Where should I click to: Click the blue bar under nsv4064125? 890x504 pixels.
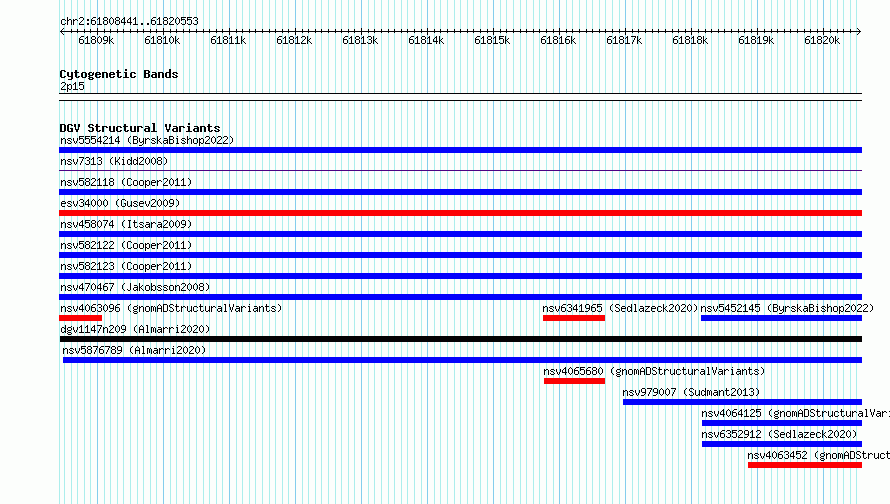click(782, 423)
